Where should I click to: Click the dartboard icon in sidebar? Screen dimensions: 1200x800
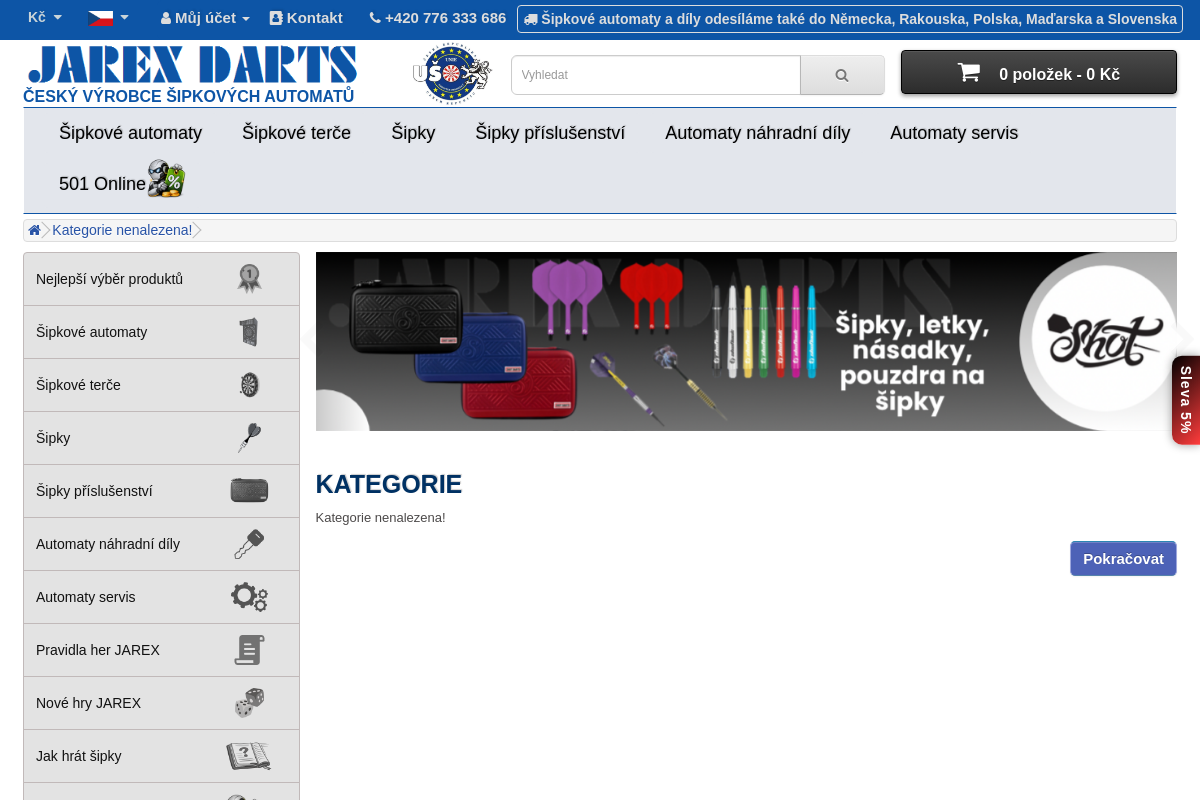tap(249, 385)
